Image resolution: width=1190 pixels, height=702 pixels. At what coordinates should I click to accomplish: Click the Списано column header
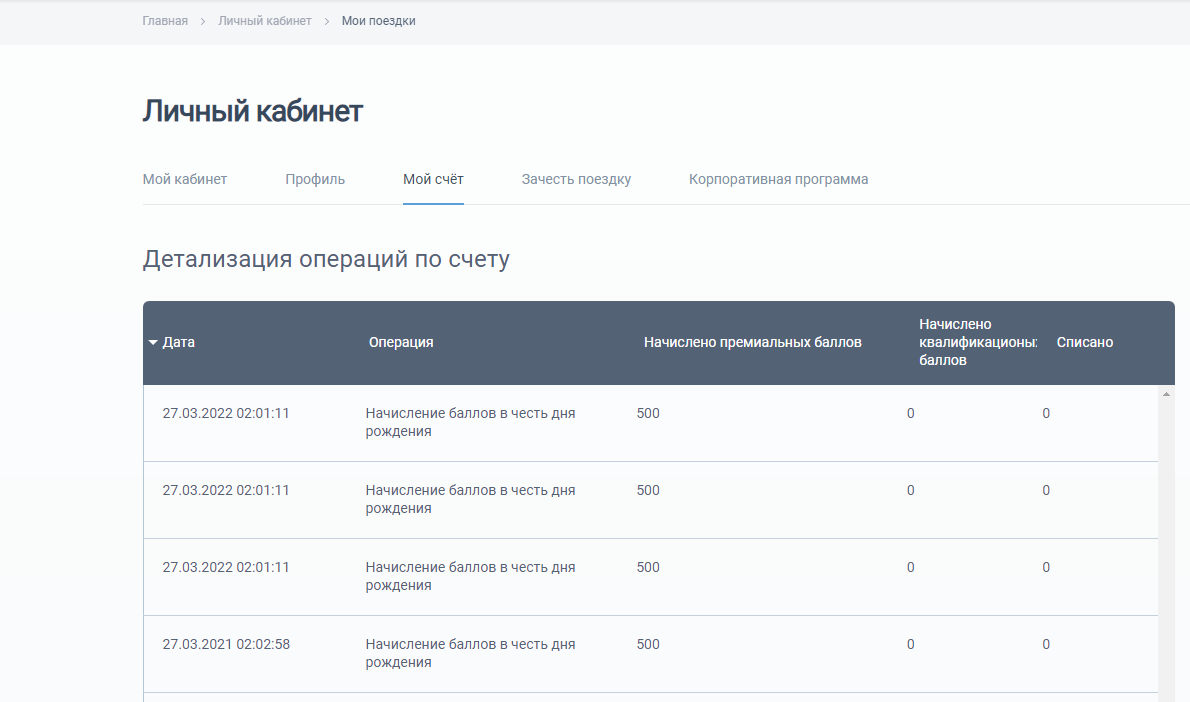pos(1084,342)
